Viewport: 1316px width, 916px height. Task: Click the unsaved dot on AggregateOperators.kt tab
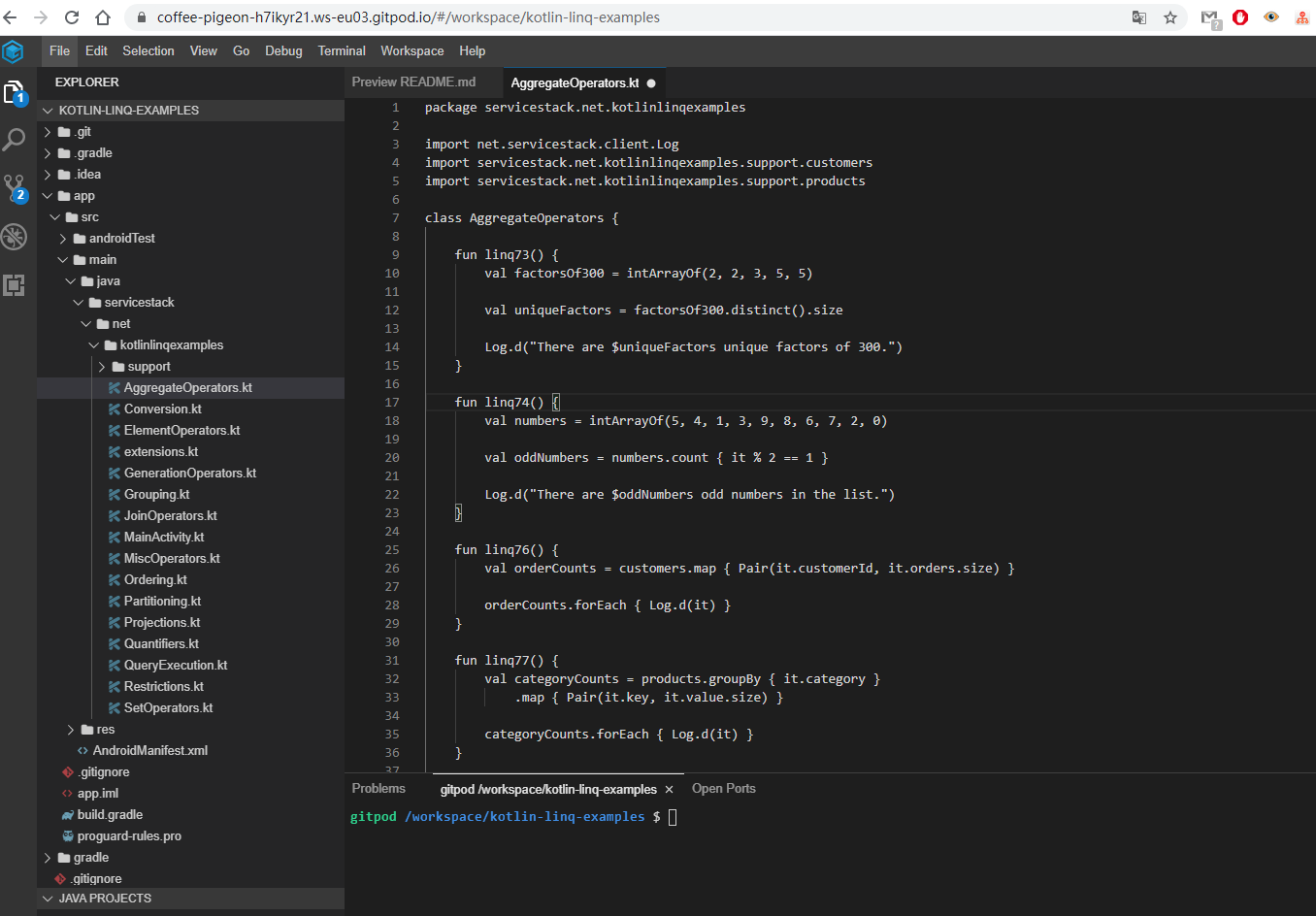pyautogui.click(x=651, y=83)
